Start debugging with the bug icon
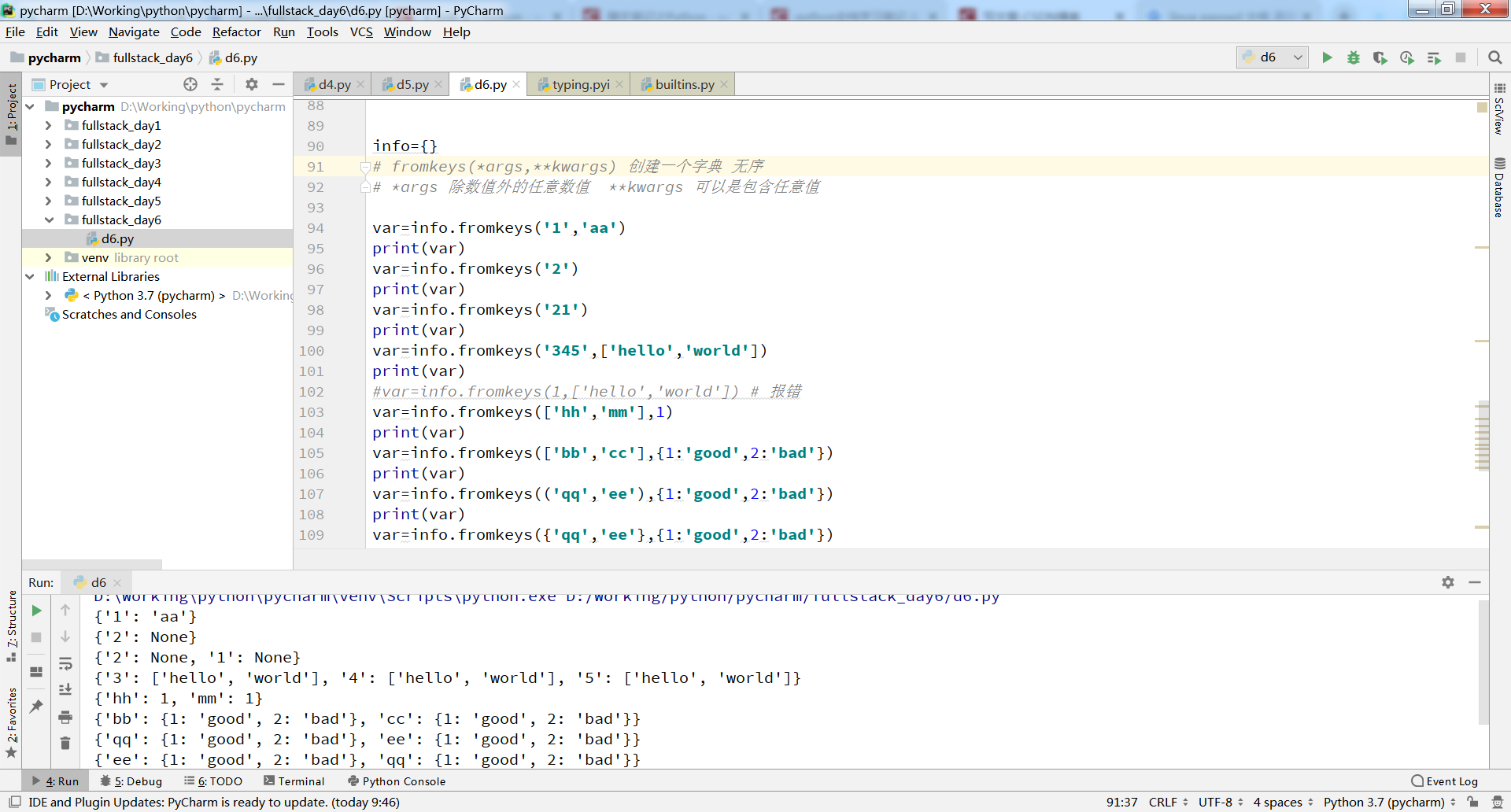Image resolution: width=1511 pixels, height=812 pixels. click(1354, 57)
